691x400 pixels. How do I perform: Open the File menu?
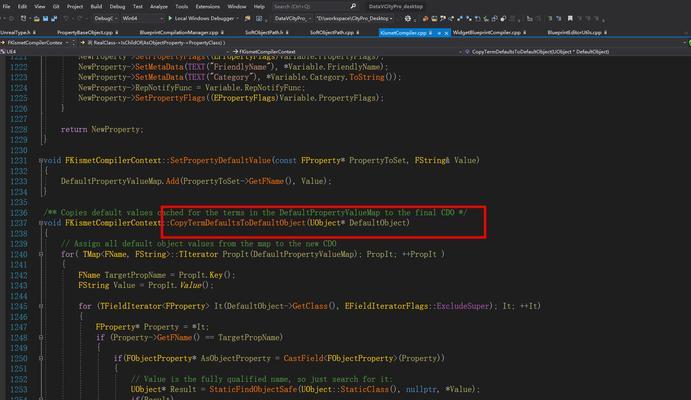tap(6, 6)
